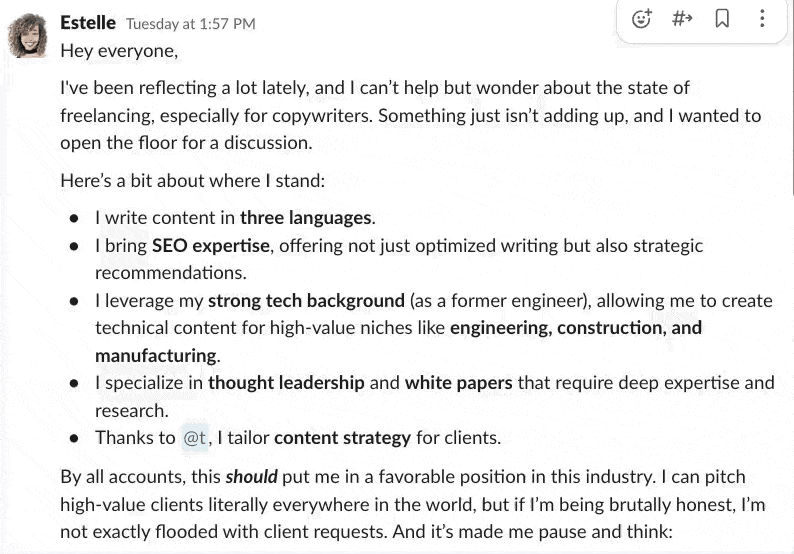Click the bold "manufacturing" word
The width and height of the screenshot is (794, 554).
[x=155, y=355]
